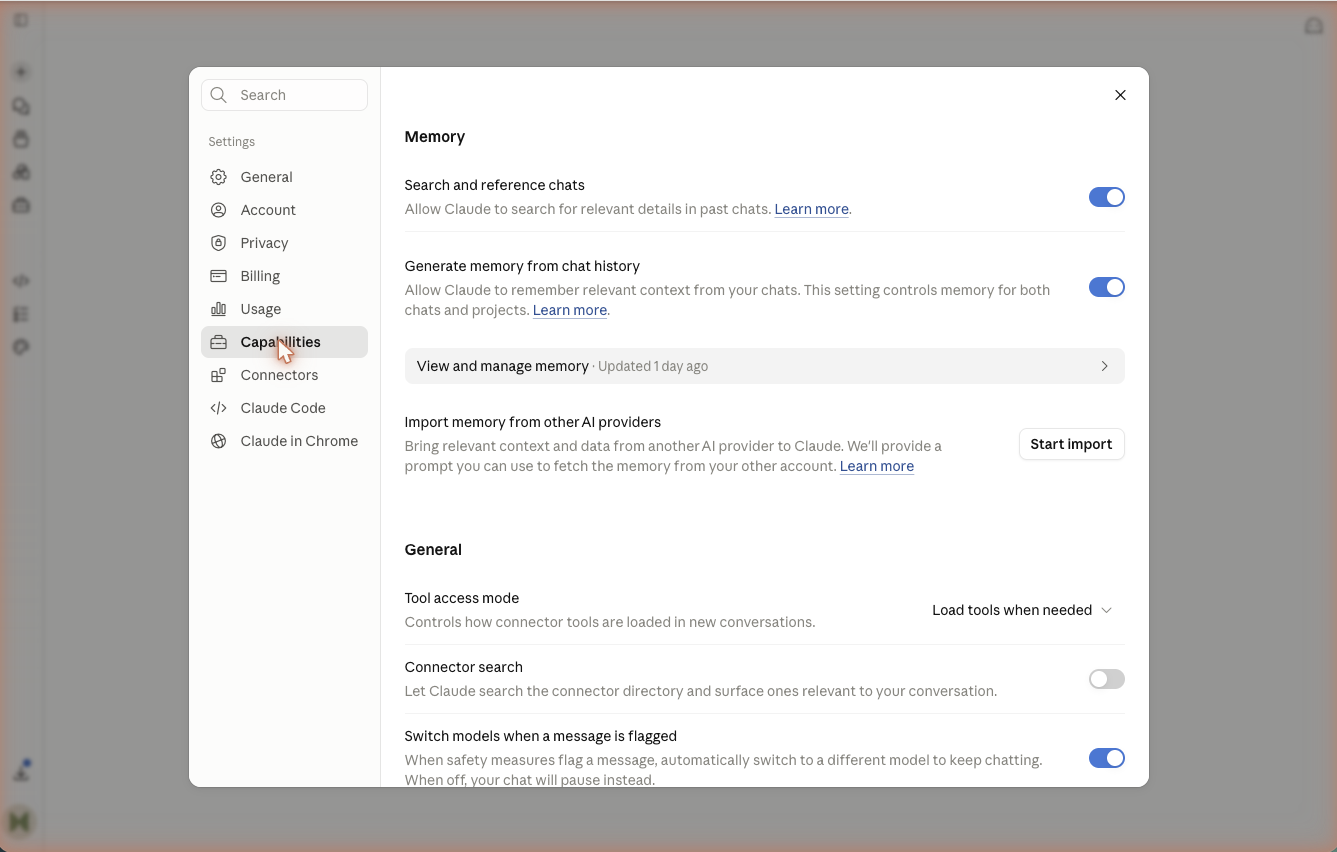Click the Memory section heading
Viewport: 1337px width, 852px height.
tap(435, 137)
